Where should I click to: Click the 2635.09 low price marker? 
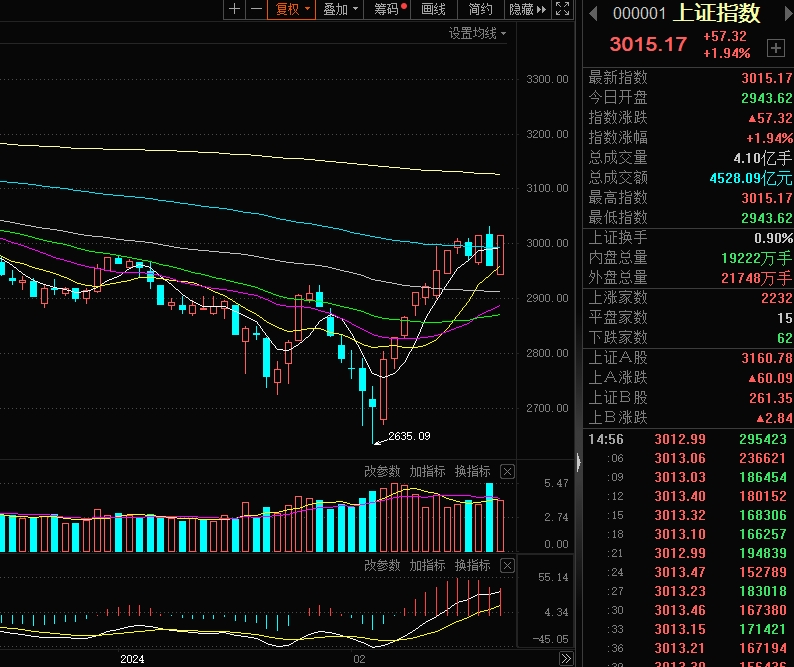(x=409, y=436)
